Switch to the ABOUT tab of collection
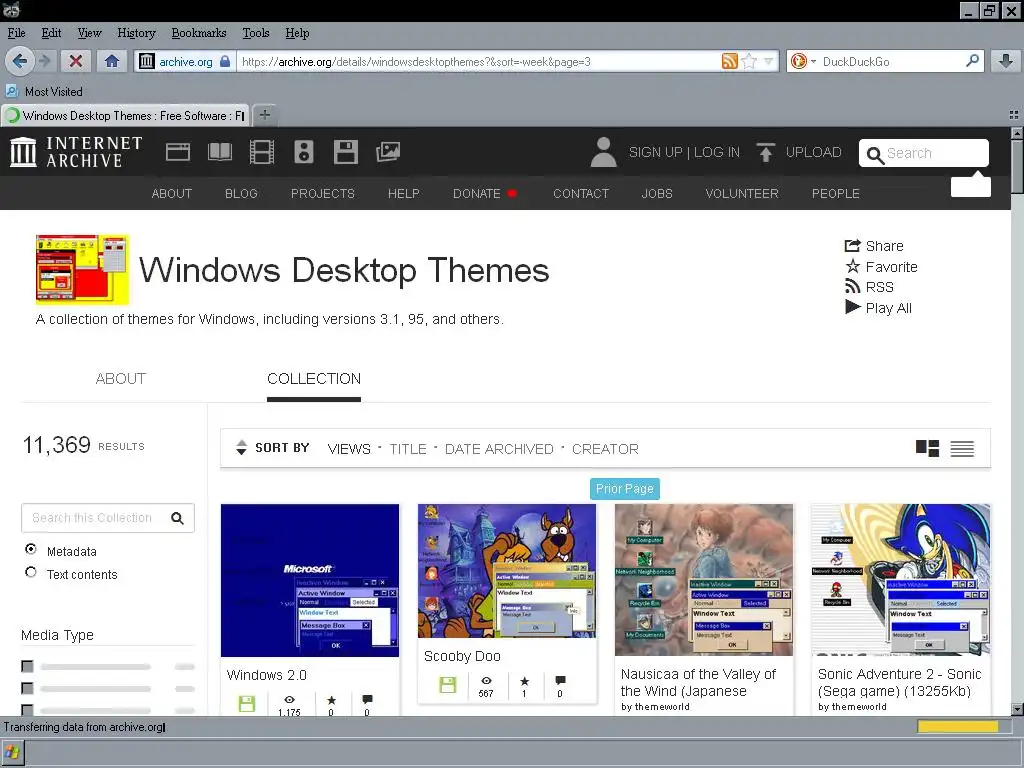 point(121,379)
